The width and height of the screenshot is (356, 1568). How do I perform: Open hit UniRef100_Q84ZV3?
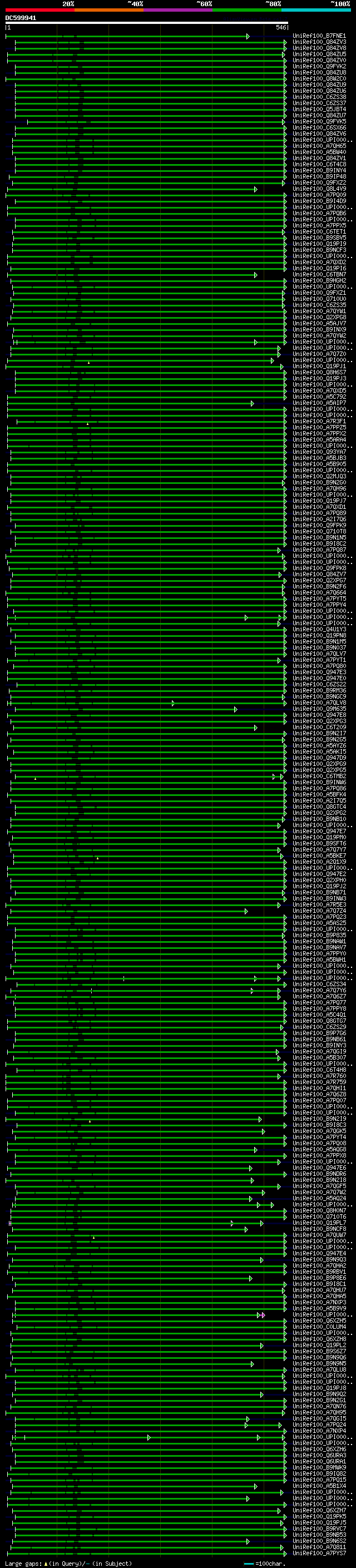(x=319, y=42)
